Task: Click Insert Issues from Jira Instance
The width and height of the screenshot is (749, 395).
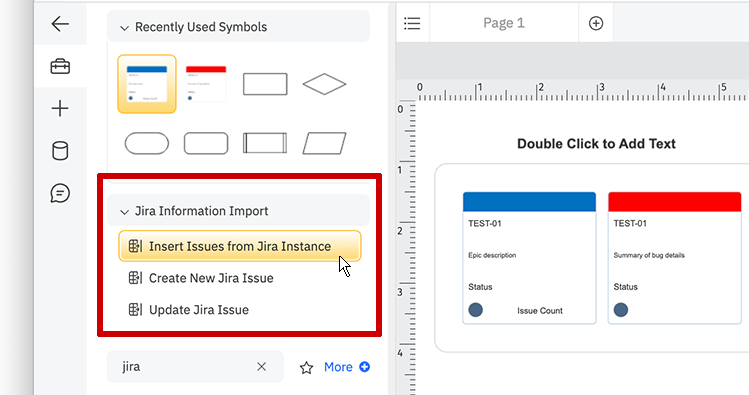Action: 240,246
